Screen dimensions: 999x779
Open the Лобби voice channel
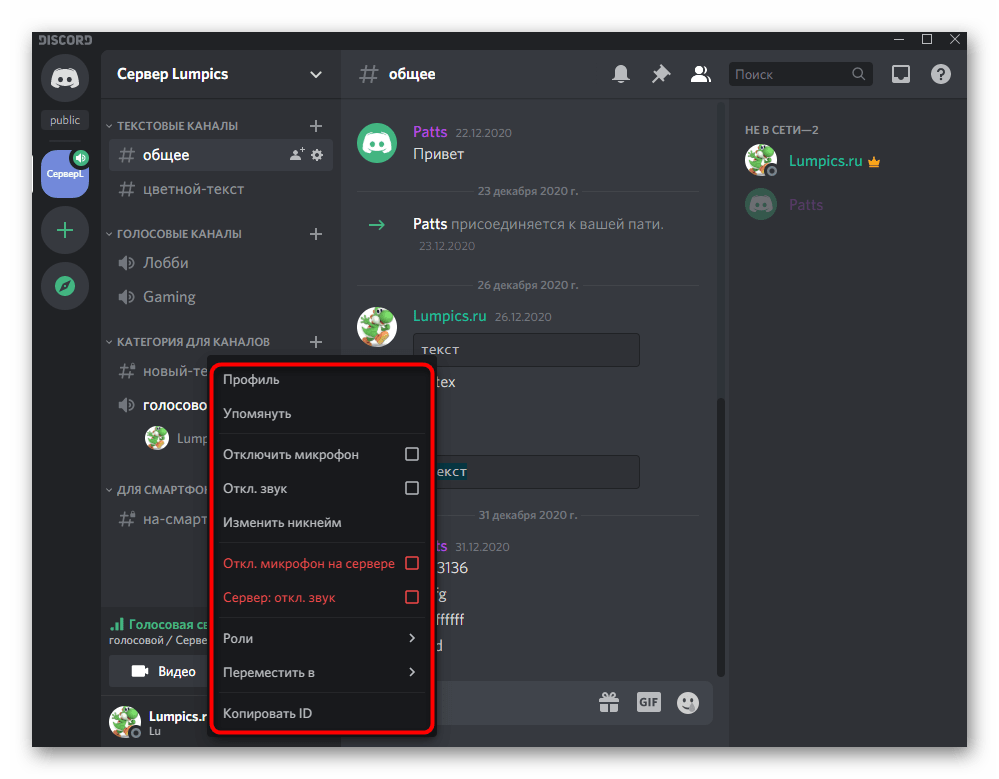[166, 263]
